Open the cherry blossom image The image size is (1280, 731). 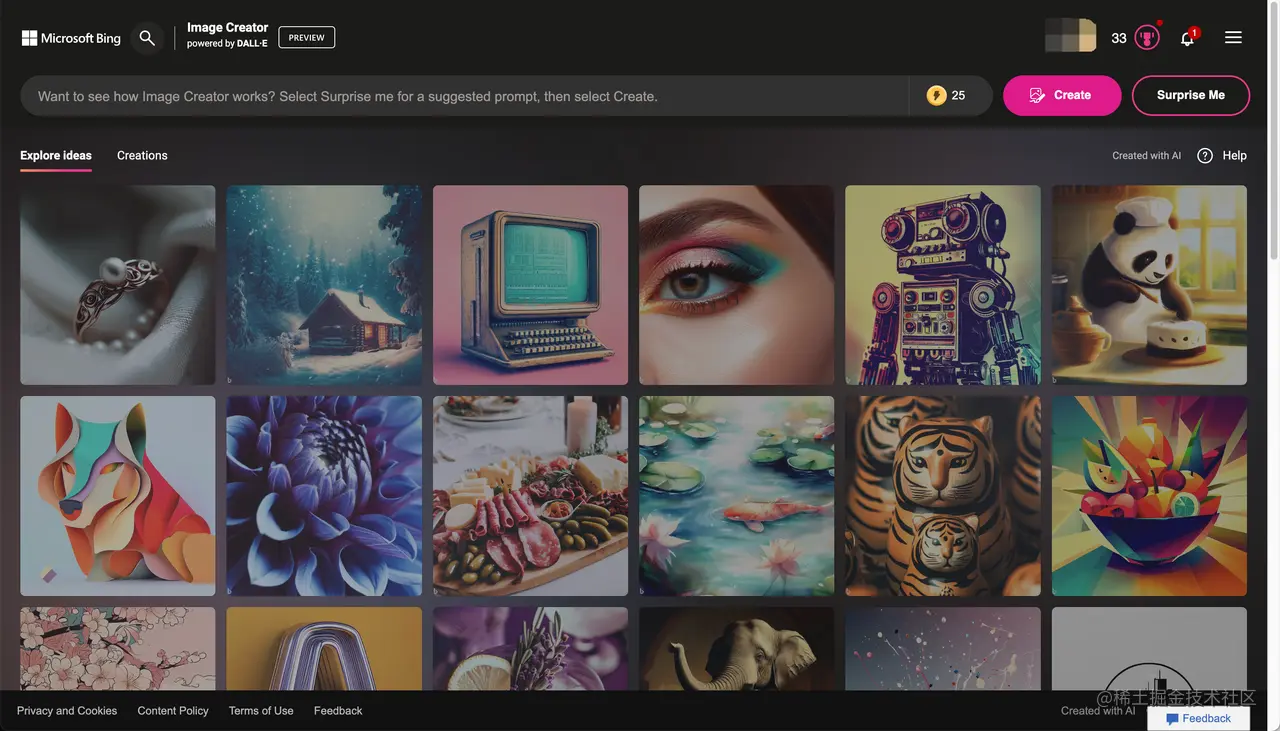[118, 648]
